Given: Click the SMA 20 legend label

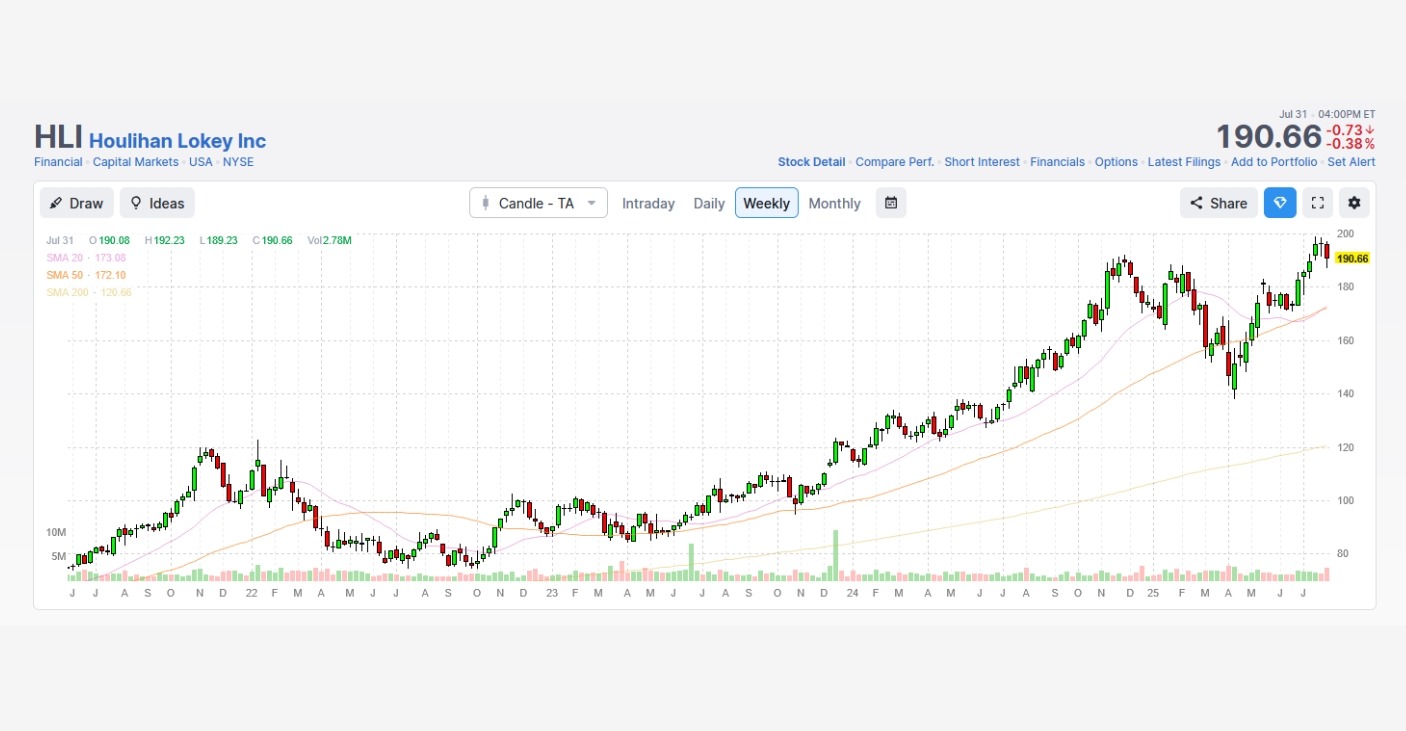Looking at the screenshot, I should 86,258.
